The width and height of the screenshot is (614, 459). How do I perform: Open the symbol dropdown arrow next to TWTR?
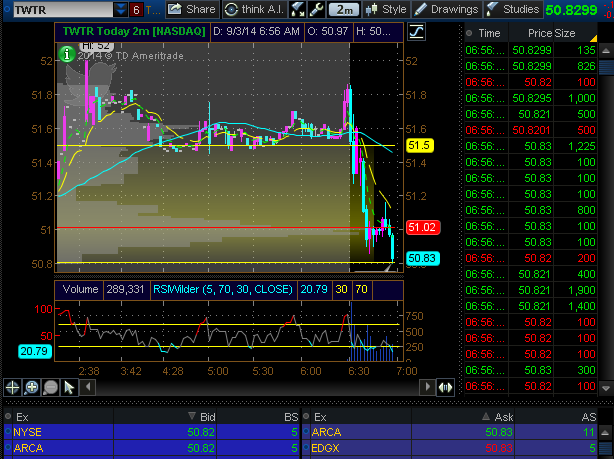pyautogui.click(x=121, y=9)
